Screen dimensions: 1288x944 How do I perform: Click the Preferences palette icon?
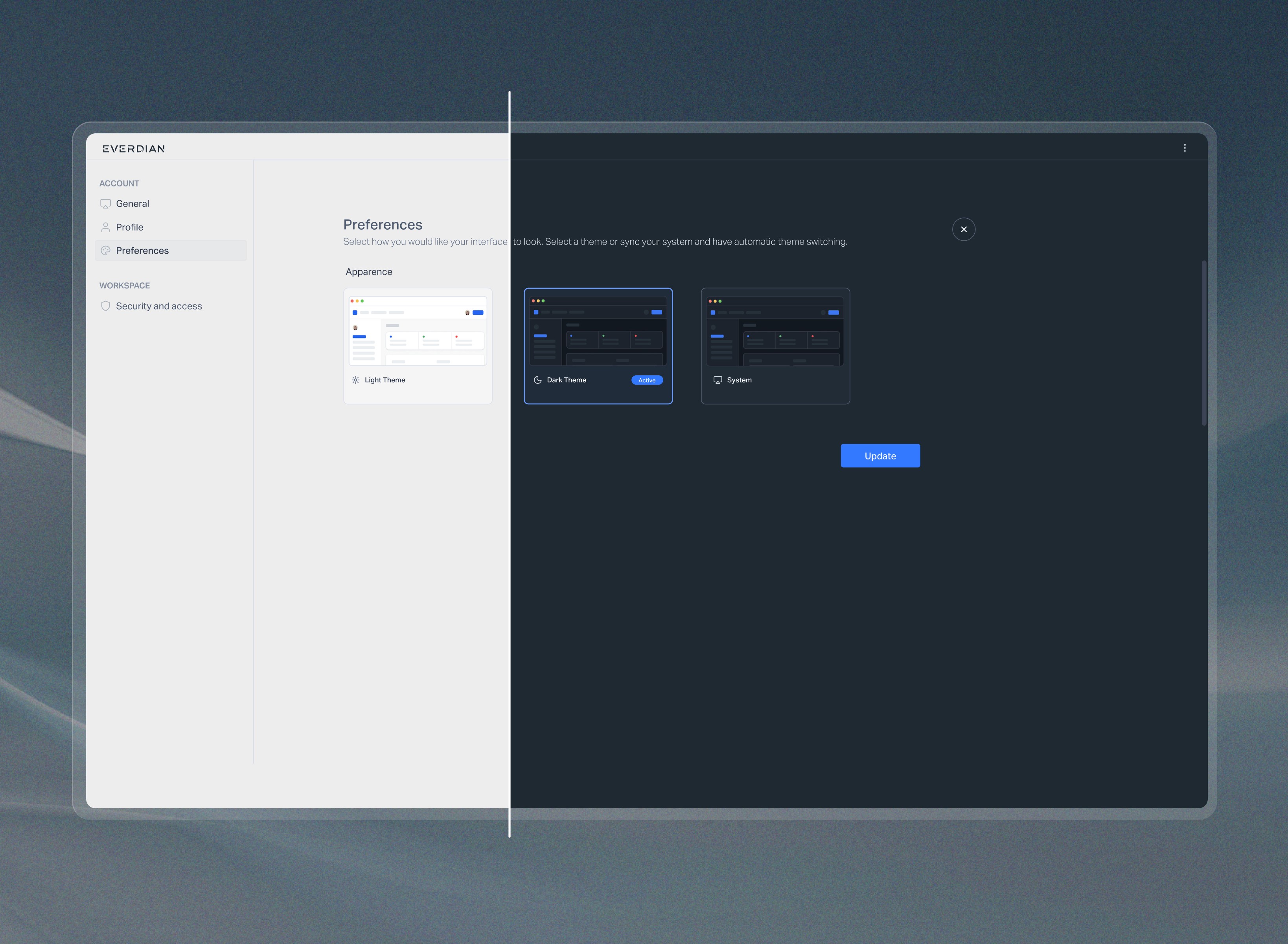106,251
